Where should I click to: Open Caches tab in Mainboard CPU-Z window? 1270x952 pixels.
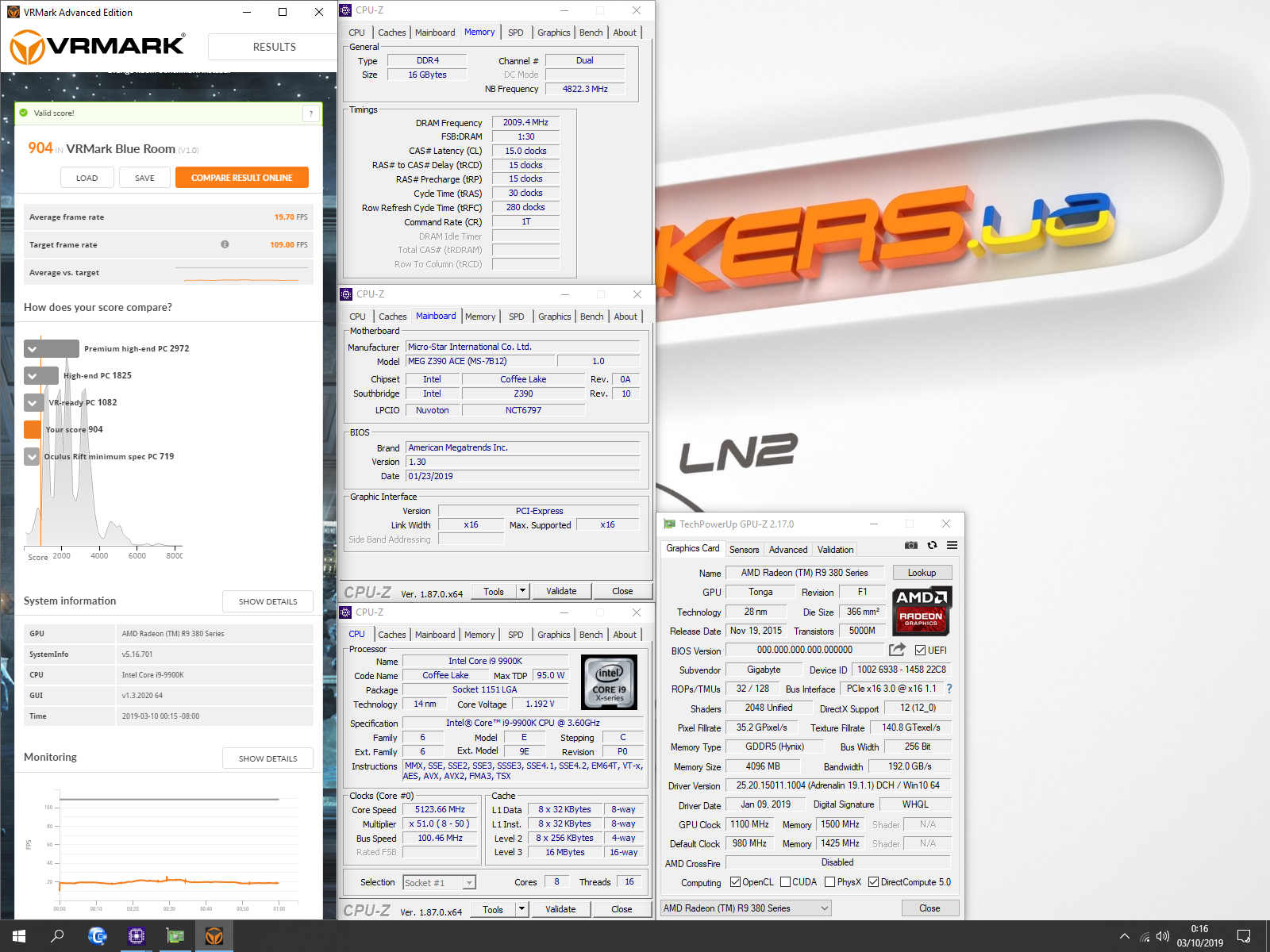[x=392, y=317]
